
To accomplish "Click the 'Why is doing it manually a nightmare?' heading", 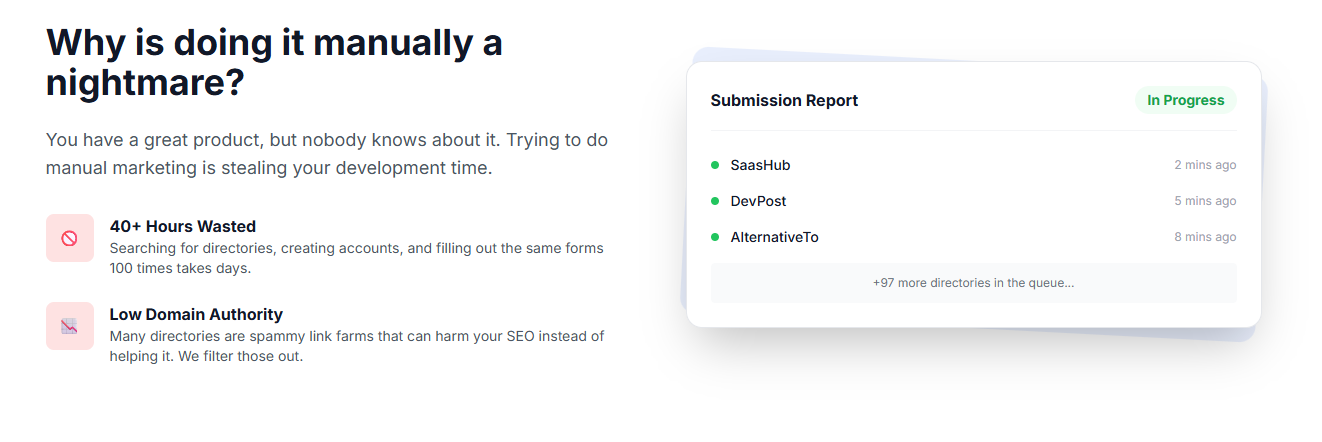I will click(274, 62).
